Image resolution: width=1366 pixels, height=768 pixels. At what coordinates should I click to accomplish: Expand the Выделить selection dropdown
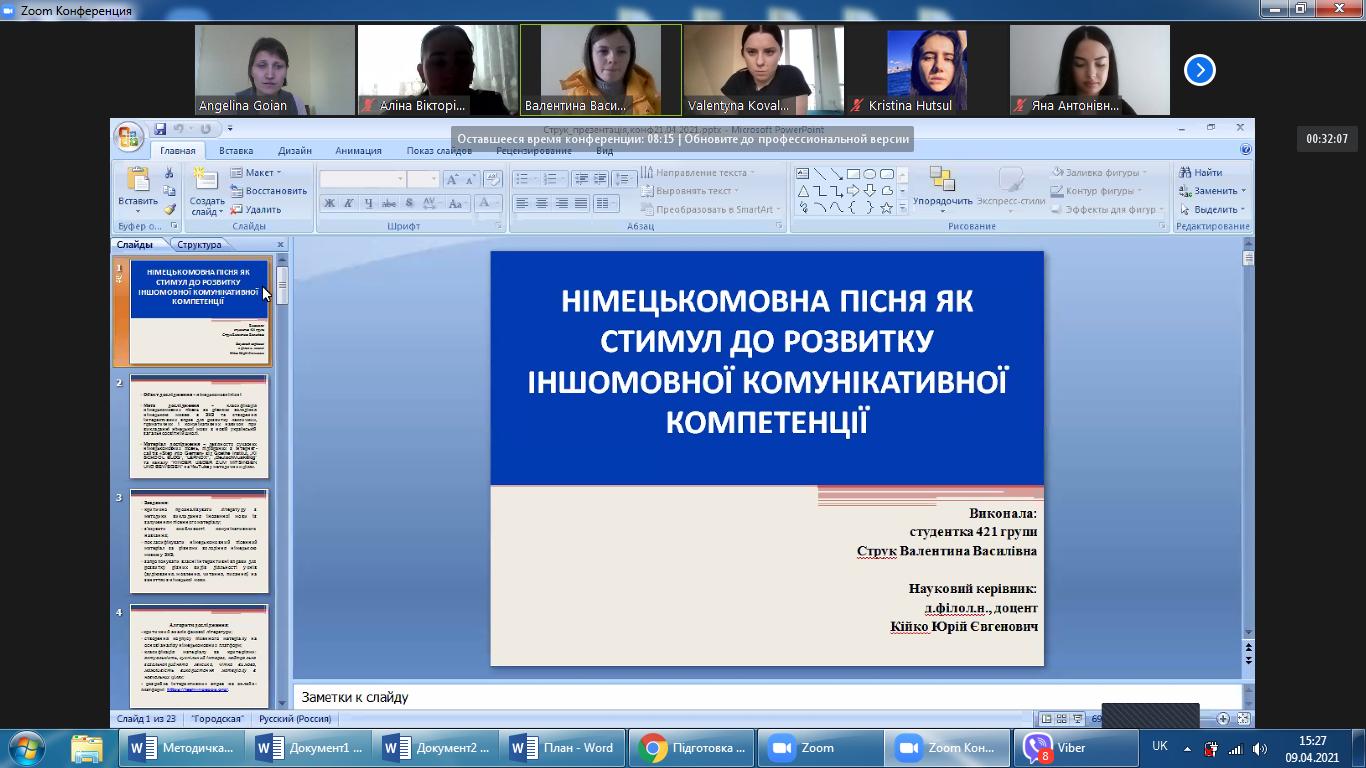click(x=1212, y=210)
